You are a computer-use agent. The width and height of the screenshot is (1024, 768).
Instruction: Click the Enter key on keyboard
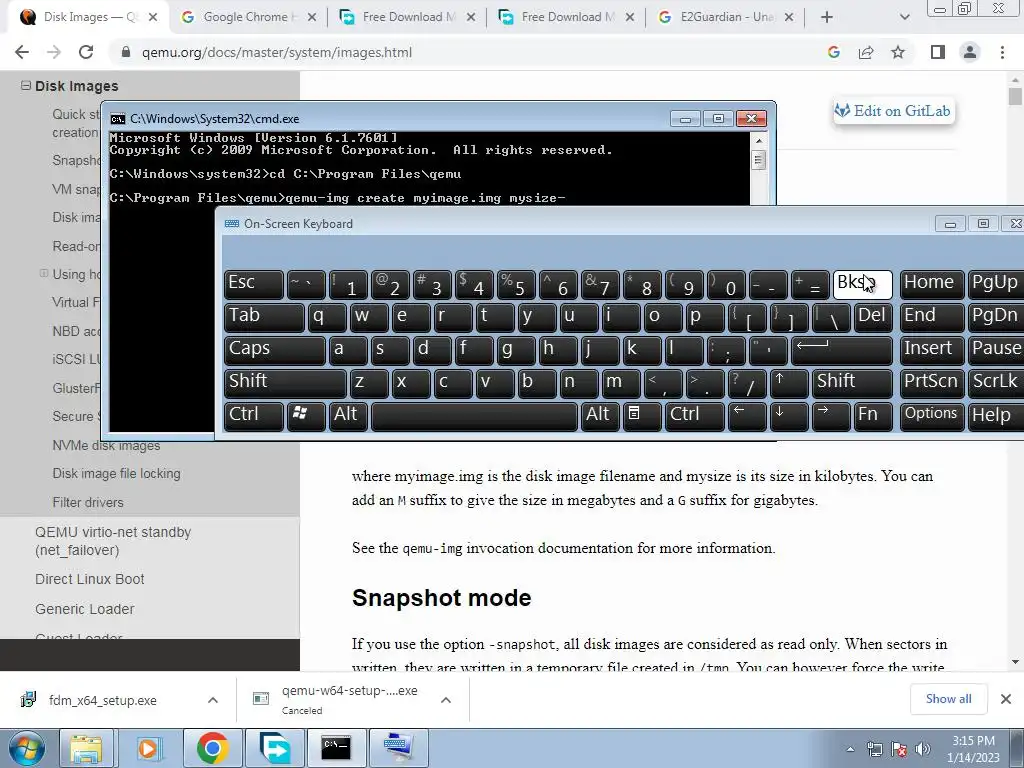pyautogui.click(x=841, y=350)
